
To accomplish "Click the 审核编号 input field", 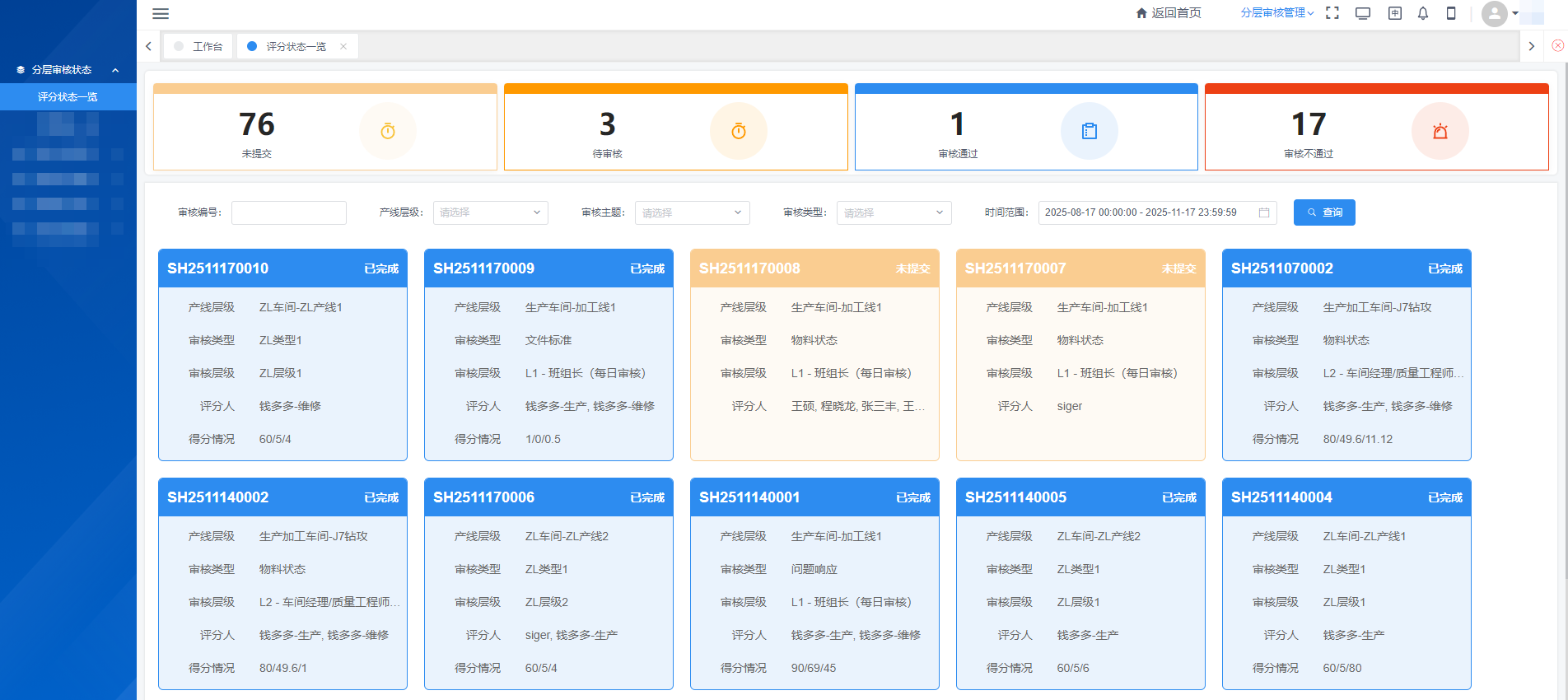I will point(288,212).
